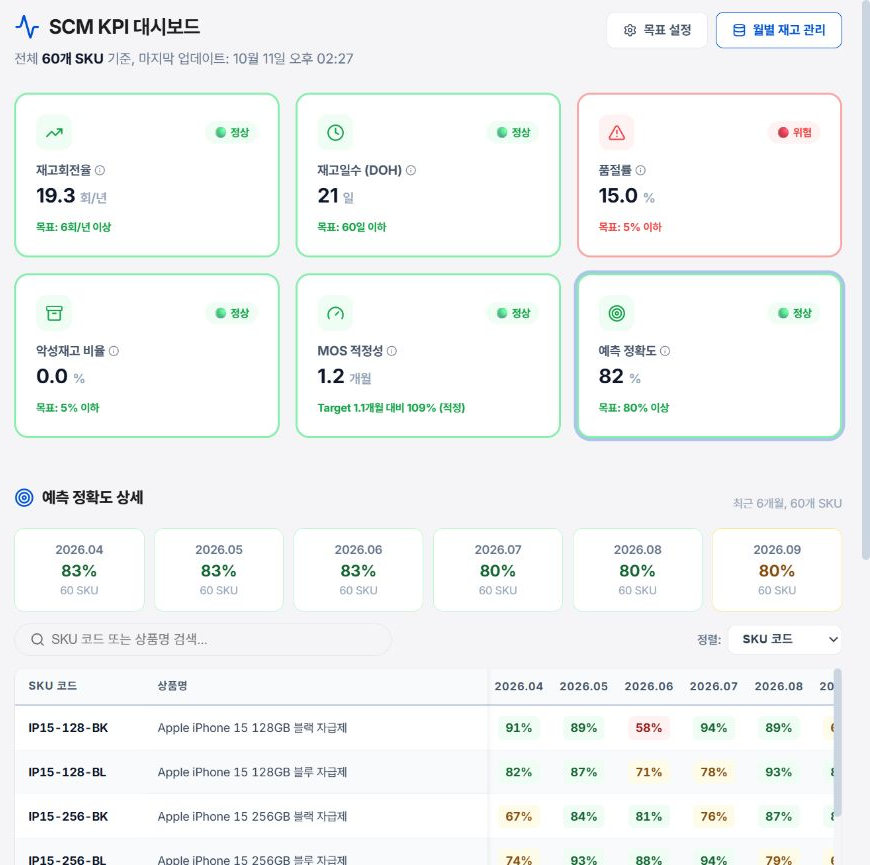Click the archive box icon on 악성재고 card

click(54, 313)
